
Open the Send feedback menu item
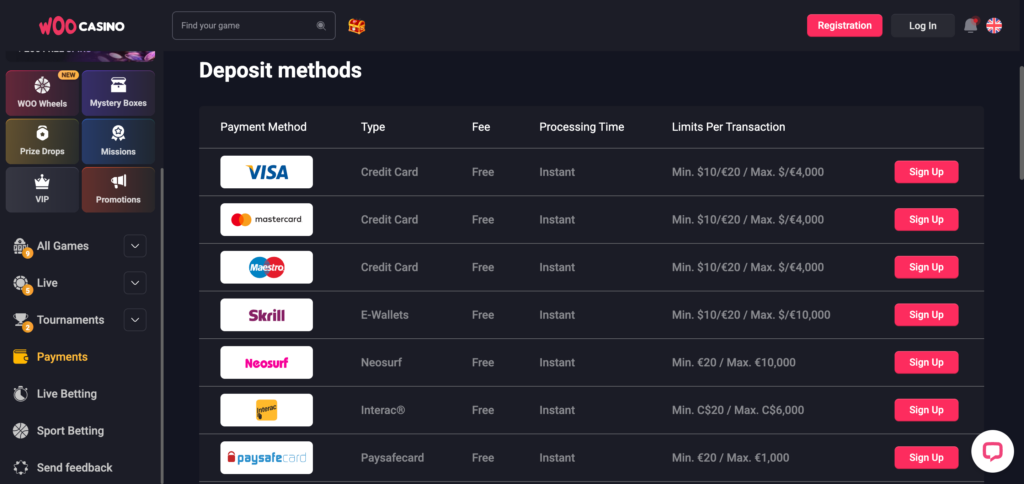click(74, 468)
